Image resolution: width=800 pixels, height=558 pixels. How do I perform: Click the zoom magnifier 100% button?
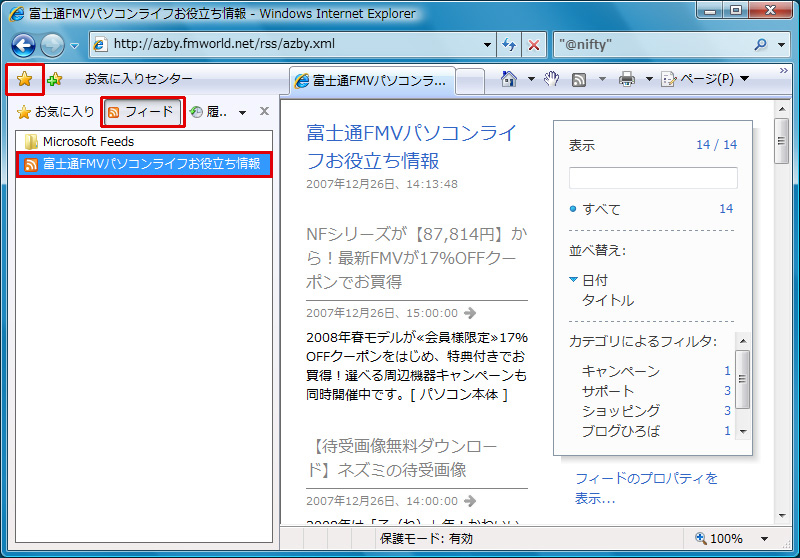pos(718,539)
